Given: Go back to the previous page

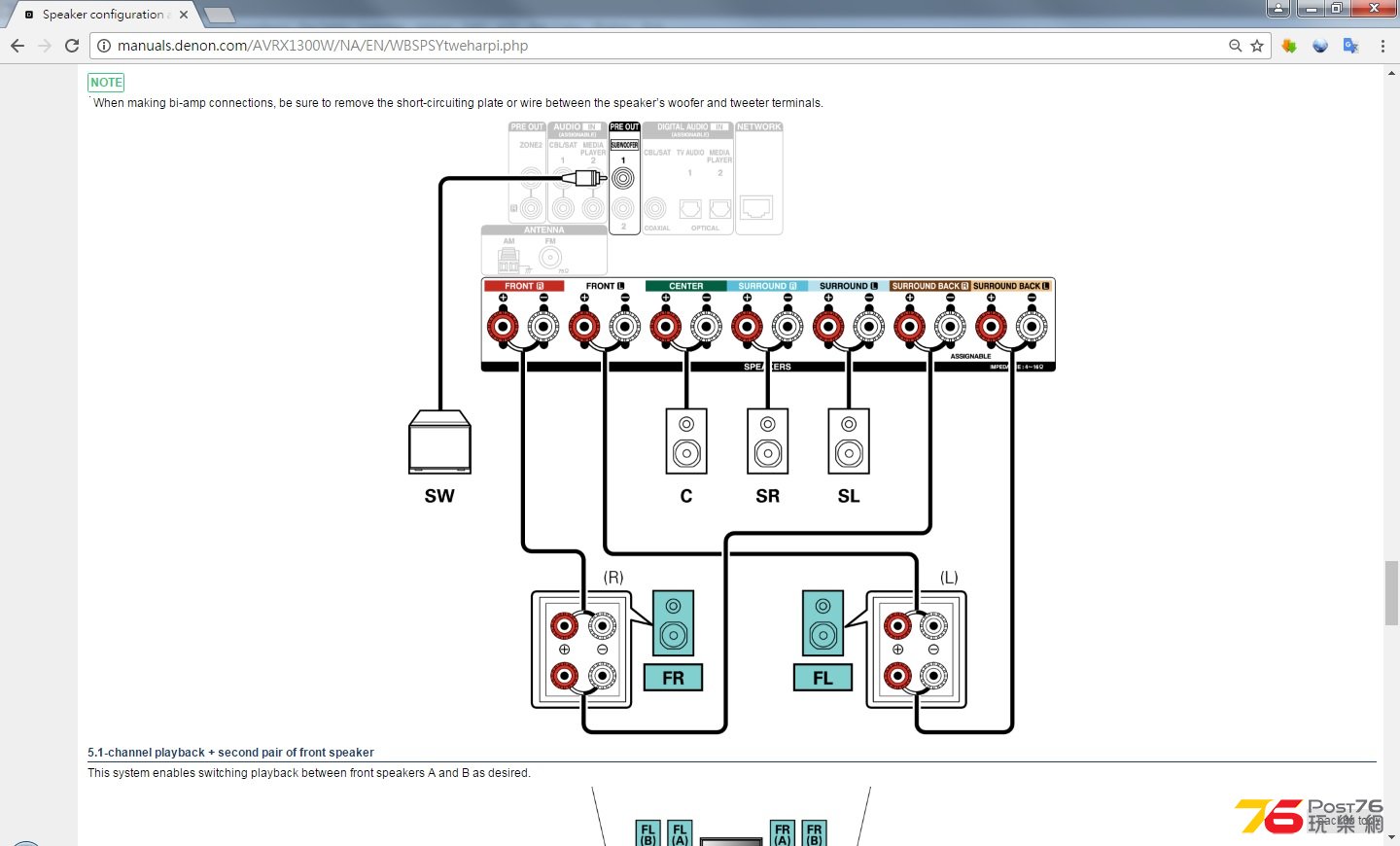Looking at the screenshot, I should [x=17, y=46].
